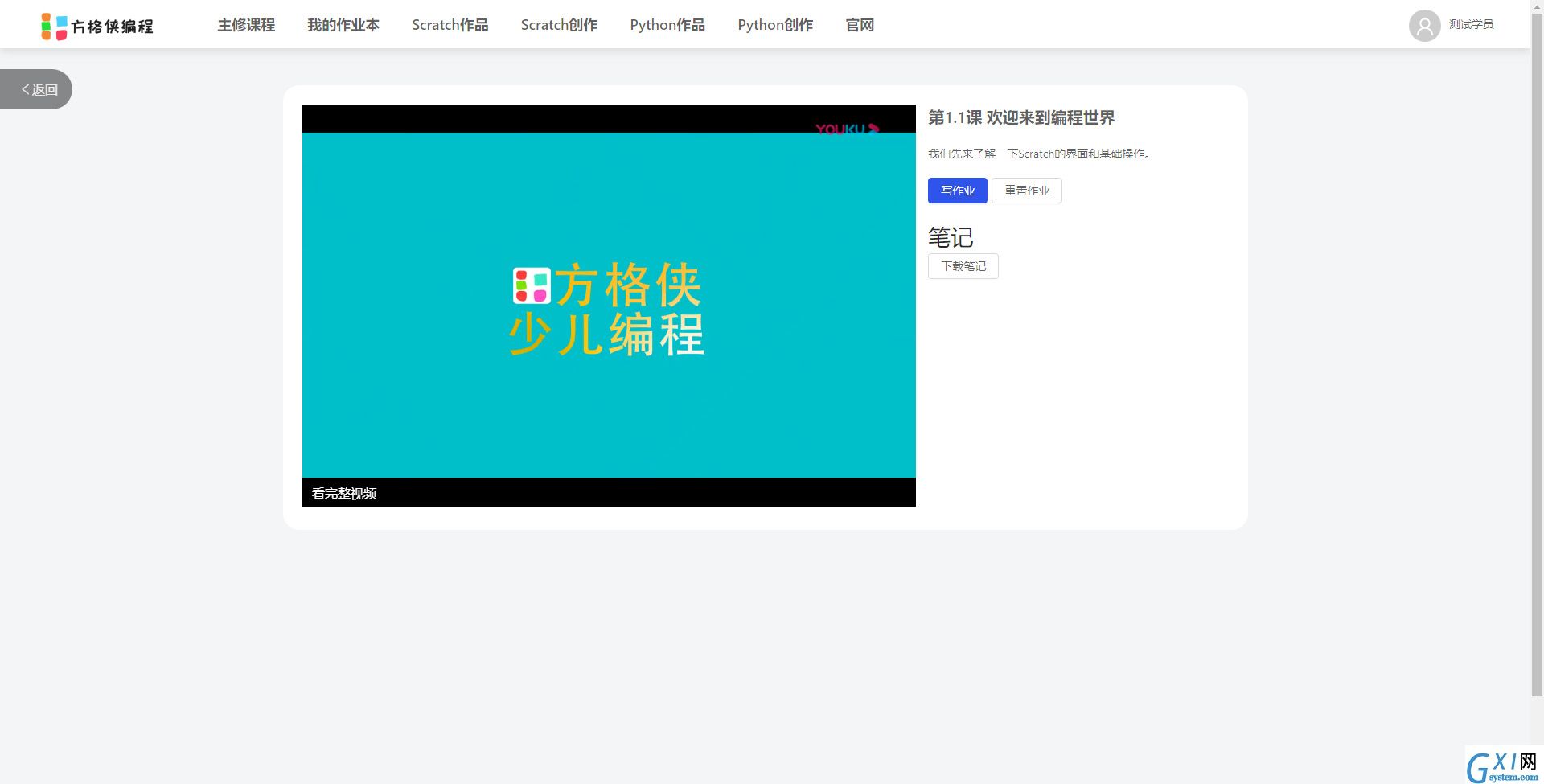
Task: Open Scratch创作 page
Action: [x=559, y=25]
